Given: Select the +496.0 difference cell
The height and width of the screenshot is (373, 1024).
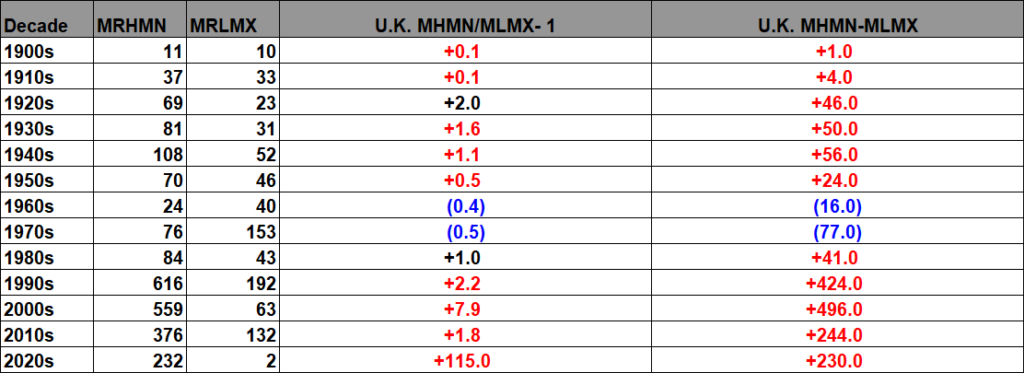Looking at the screenshot, I should click(x=837, y=310).
